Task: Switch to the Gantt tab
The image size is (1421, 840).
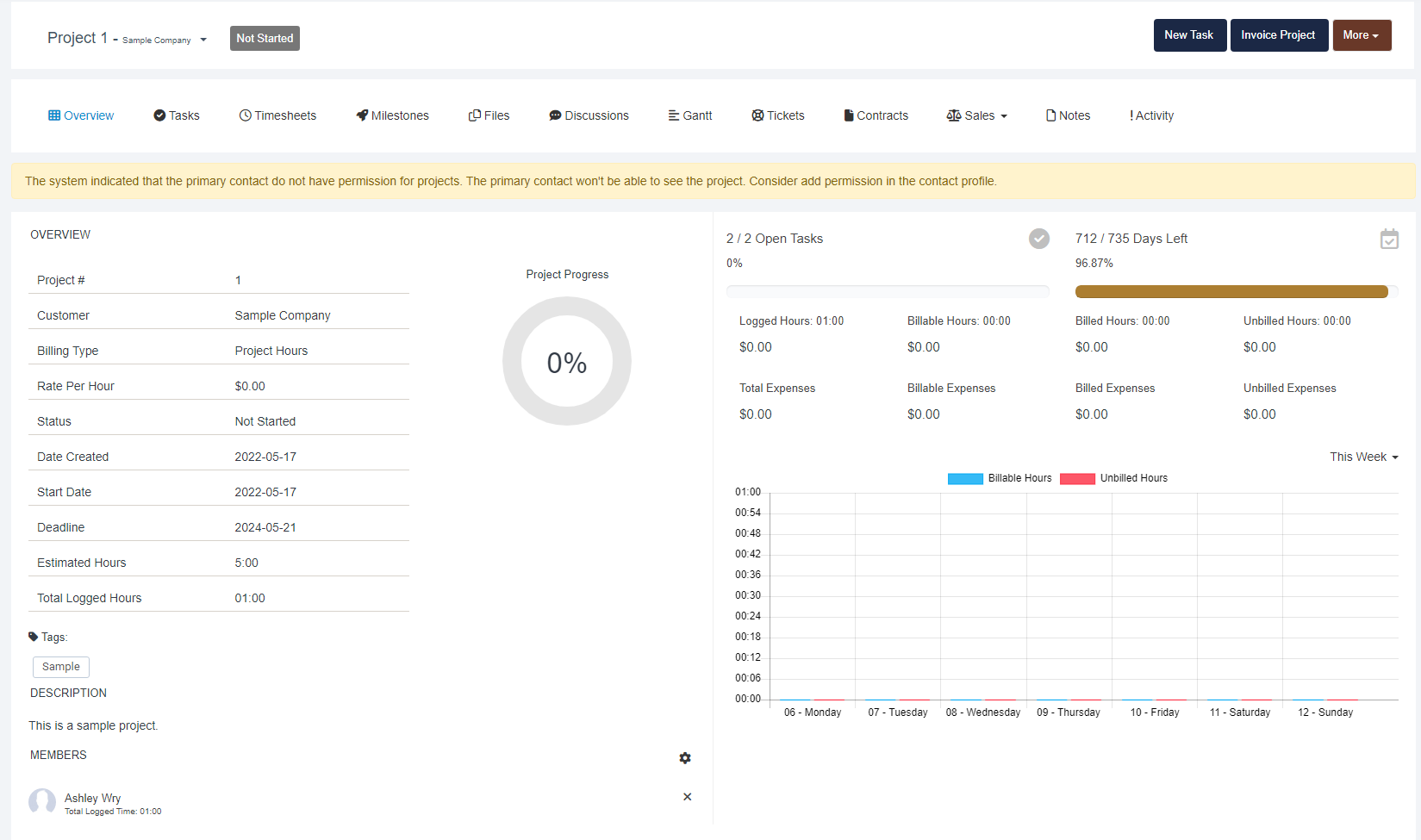Action: 689,115
